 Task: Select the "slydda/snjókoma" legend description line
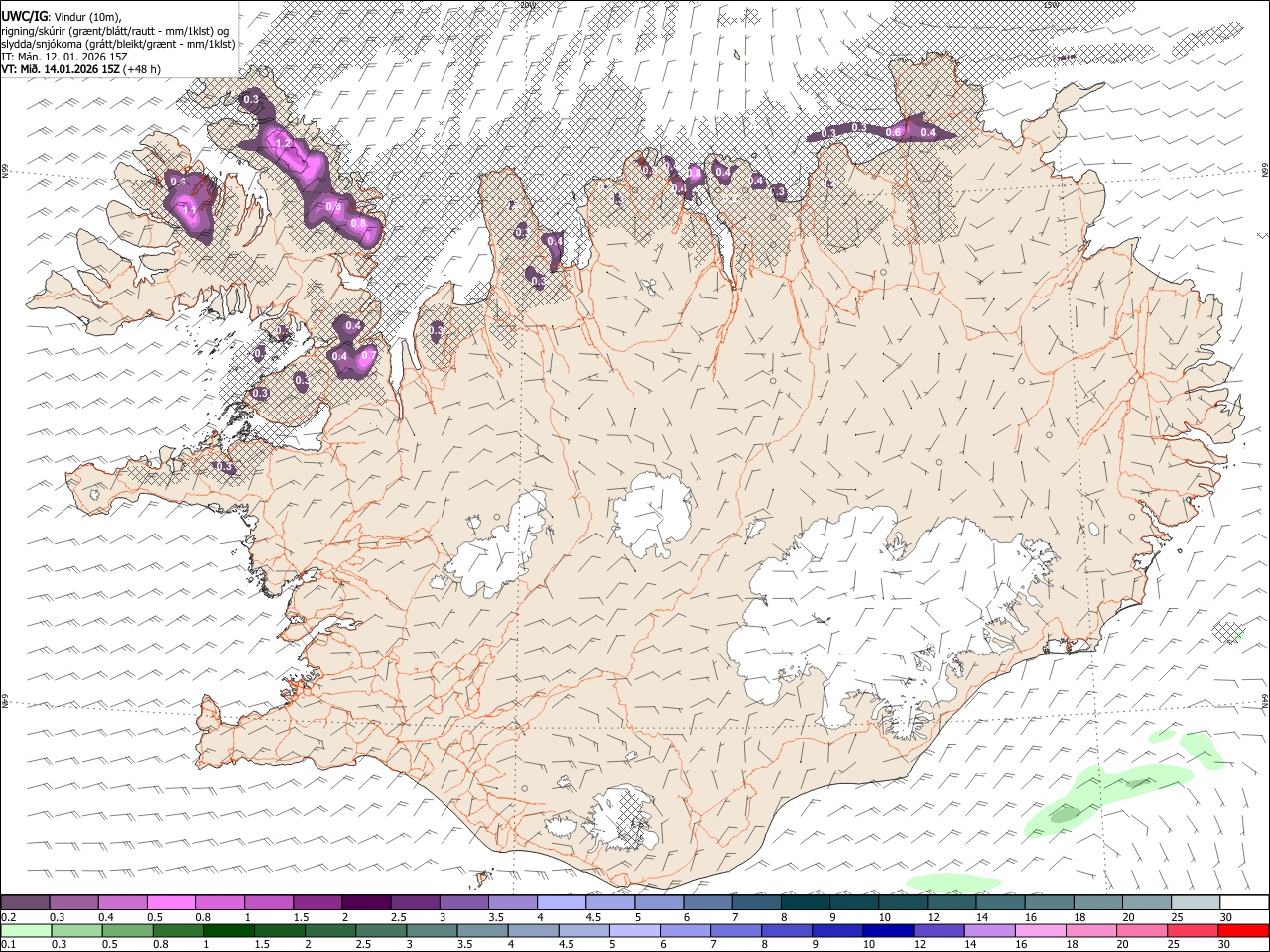pos(119,44)
